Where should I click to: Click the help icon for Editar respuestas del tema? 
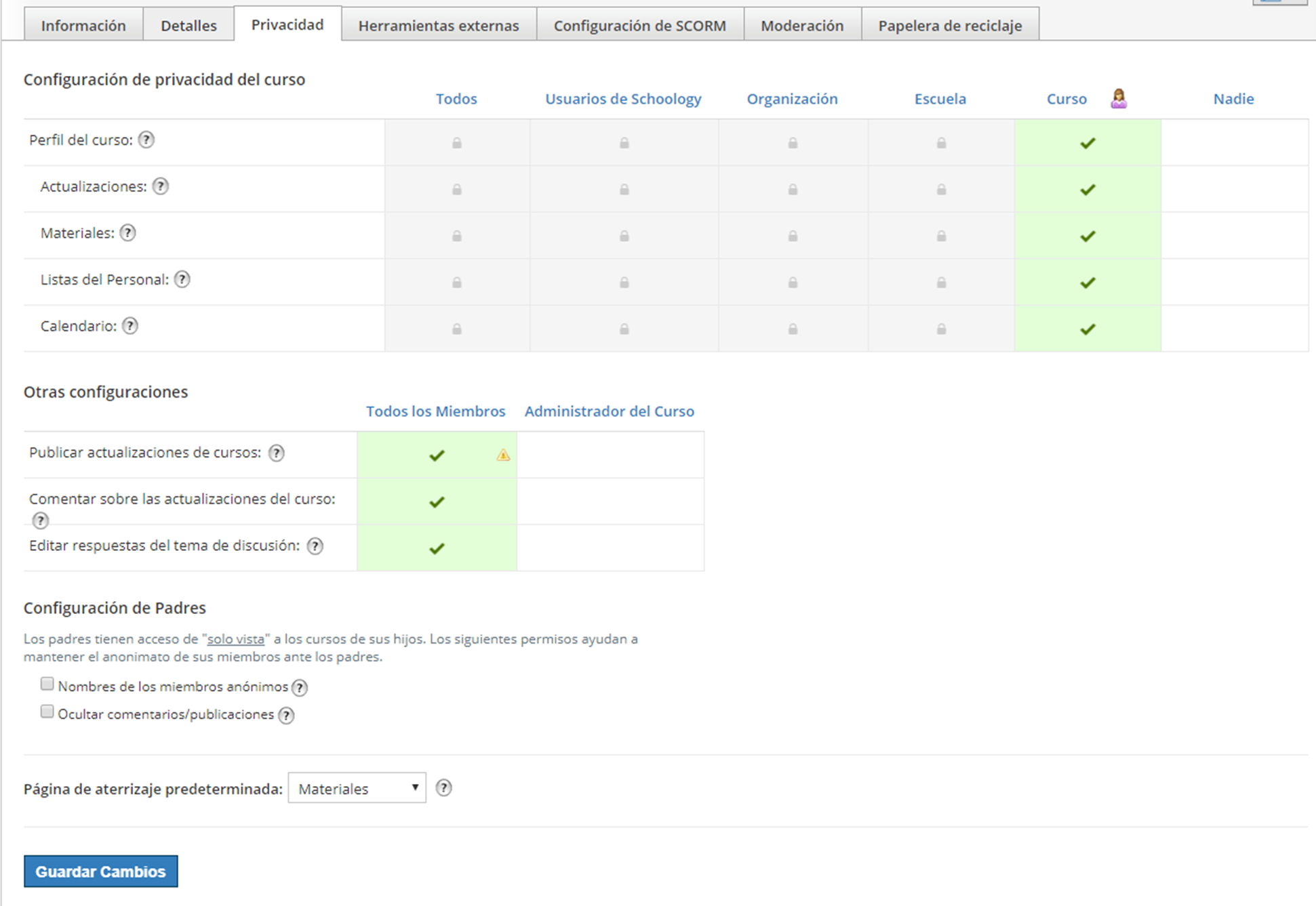click(x=315, y=546)
